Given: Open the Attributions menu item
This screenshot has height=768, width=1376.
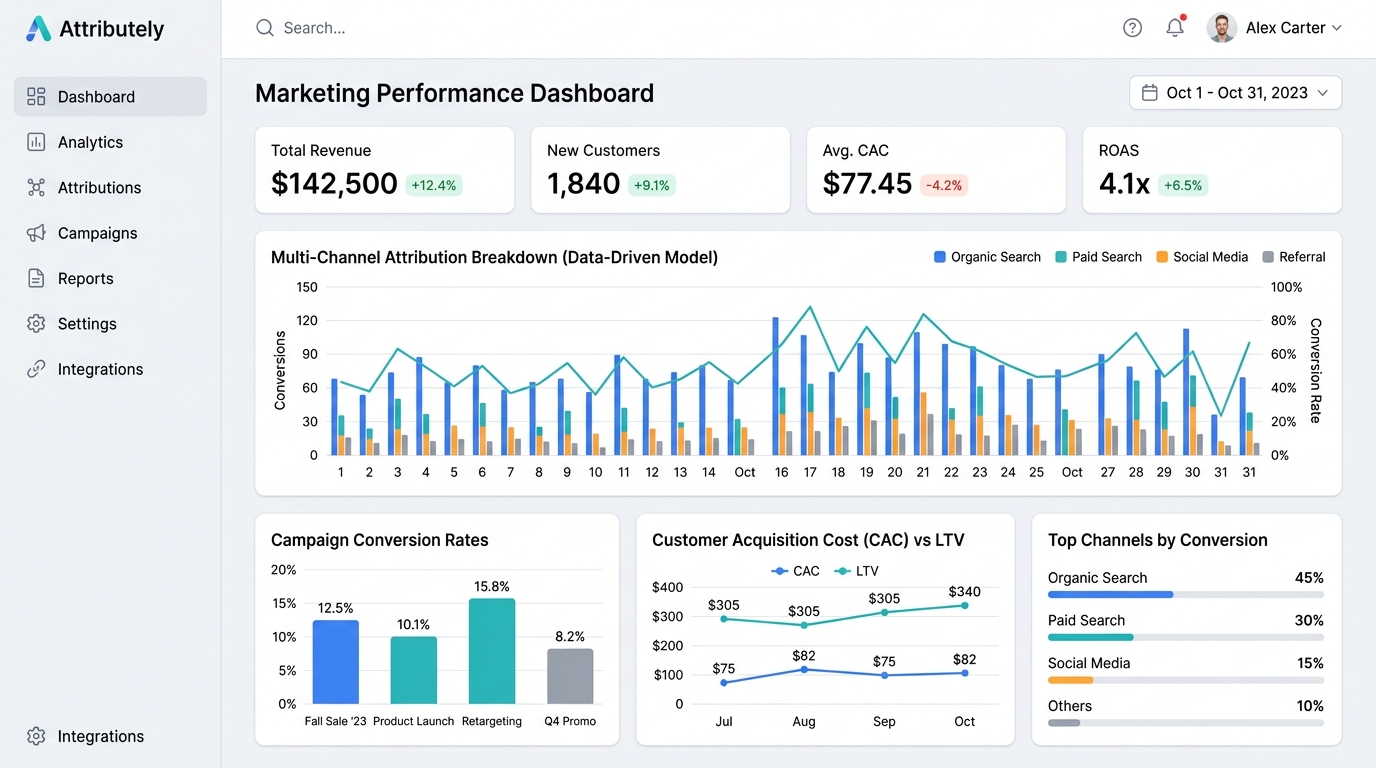Looking at the screenshot, I should 110,187.
